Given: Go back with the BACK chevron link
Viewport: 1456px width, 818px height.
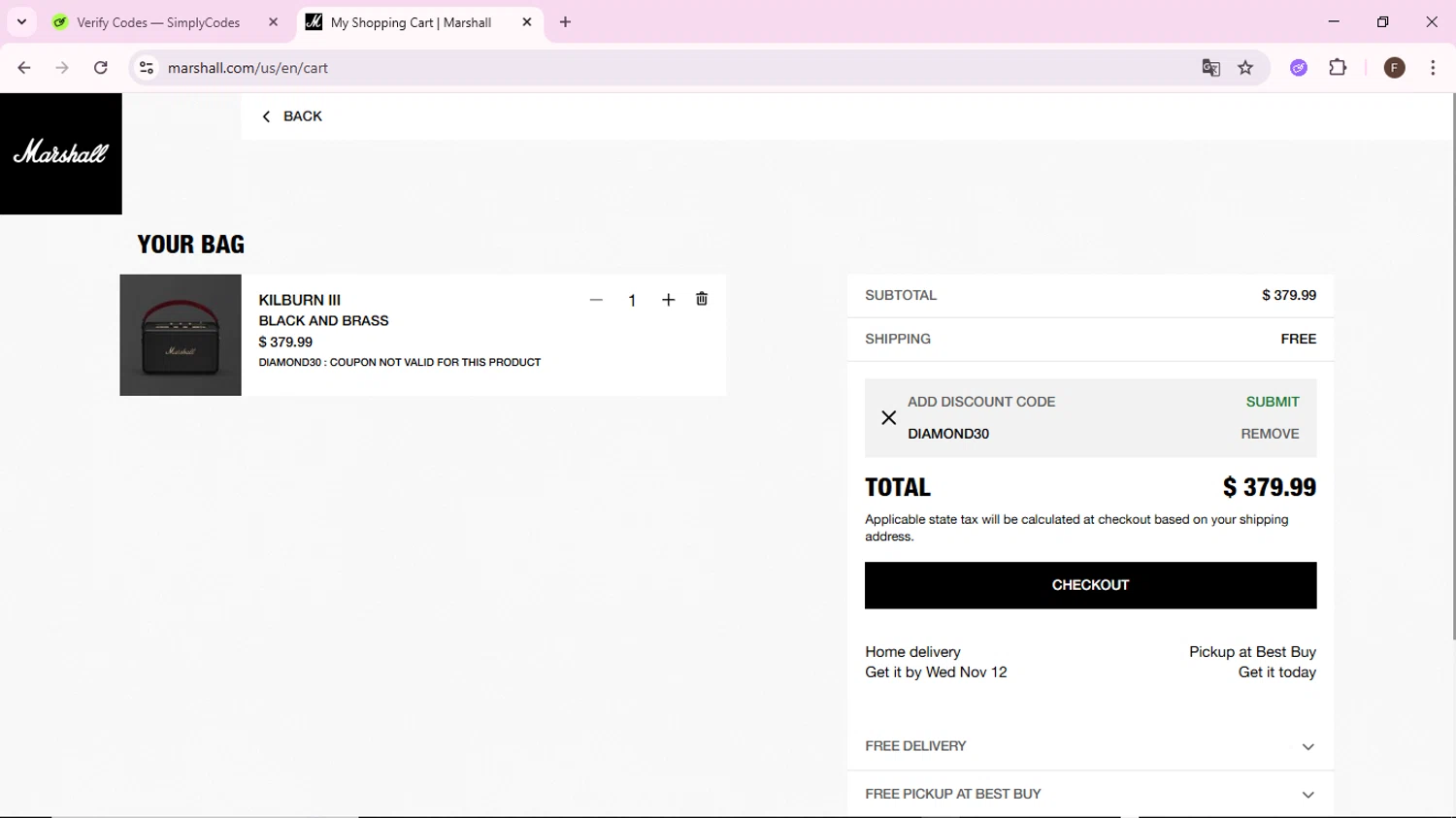Looking at the screenshot, I should 291,116.
